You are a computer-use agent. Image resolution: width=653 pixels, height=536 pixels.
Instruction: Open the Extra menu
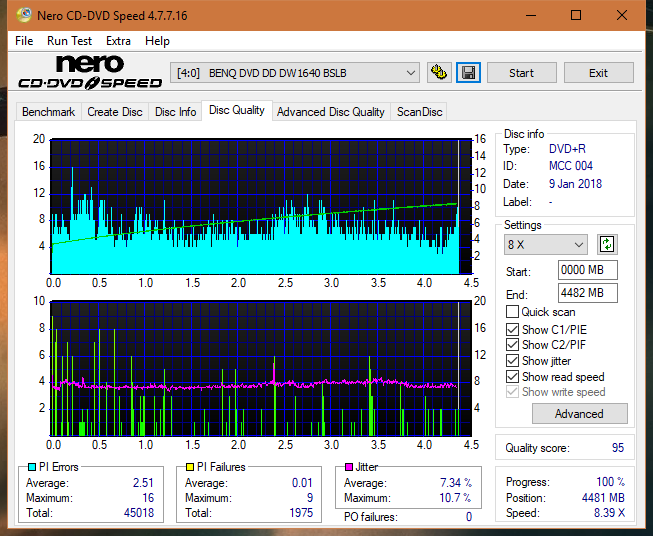118,41
